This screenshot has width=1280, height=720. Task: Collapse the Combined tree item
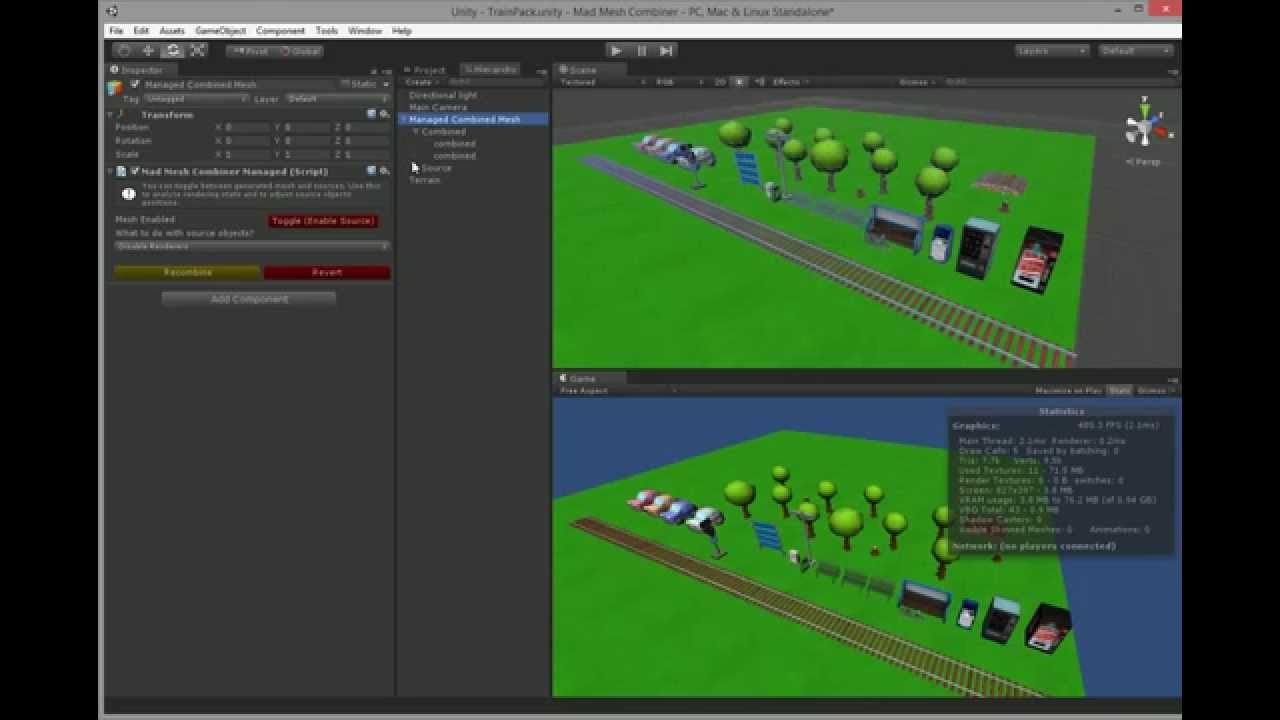[416, 131]
